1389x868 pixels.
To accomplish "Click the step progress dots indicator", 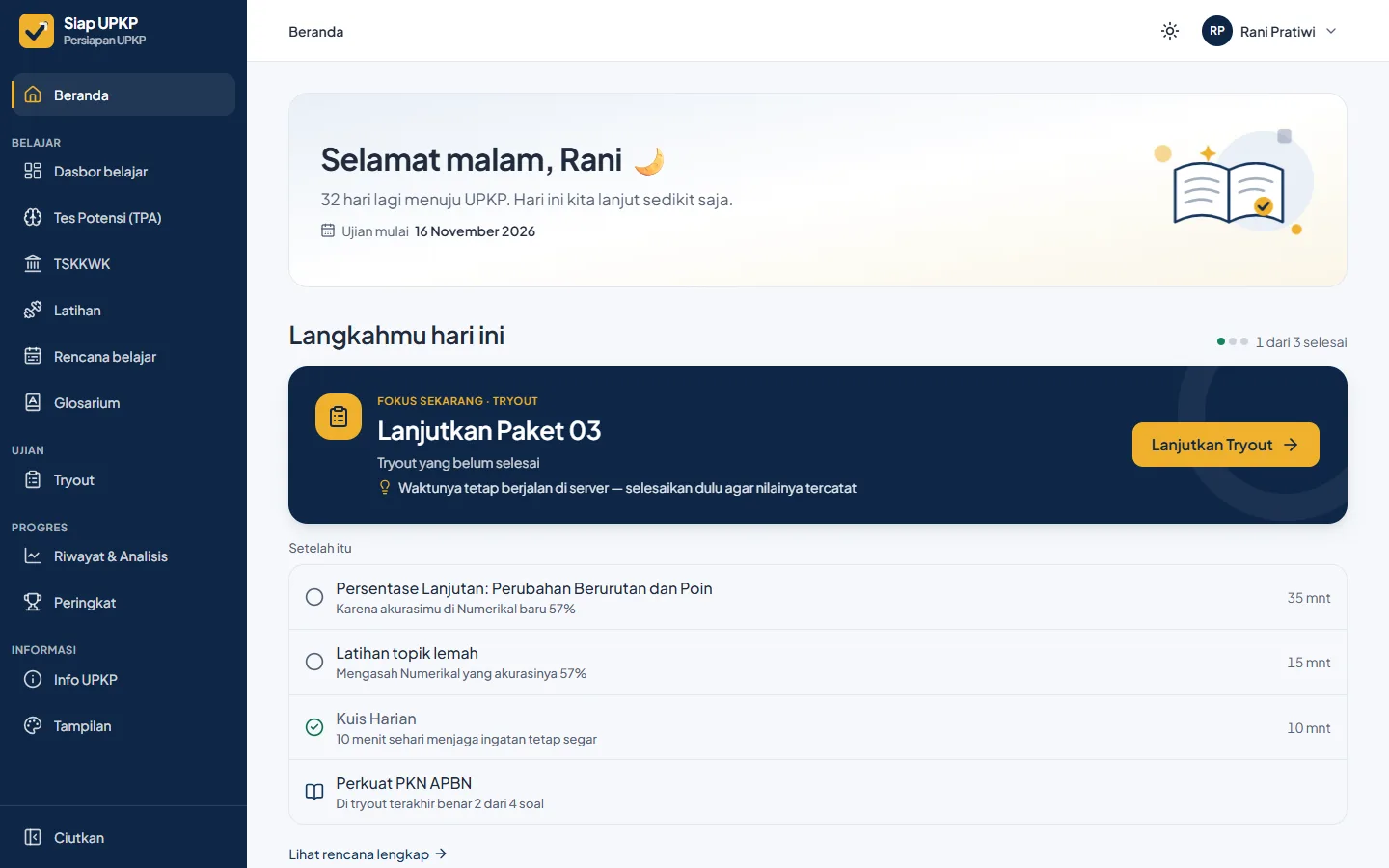I will pos(1233,341).
